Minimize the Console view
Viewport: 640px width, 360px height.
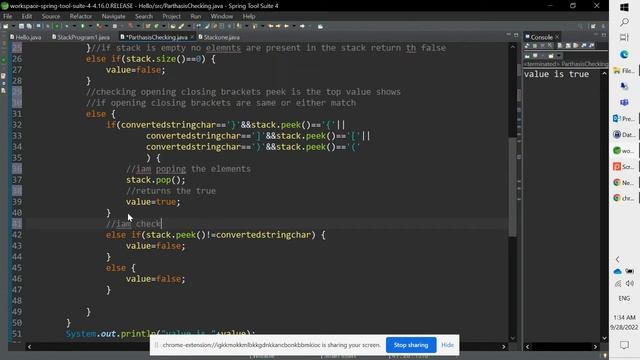pyautogui.click(x=596, y=35)
